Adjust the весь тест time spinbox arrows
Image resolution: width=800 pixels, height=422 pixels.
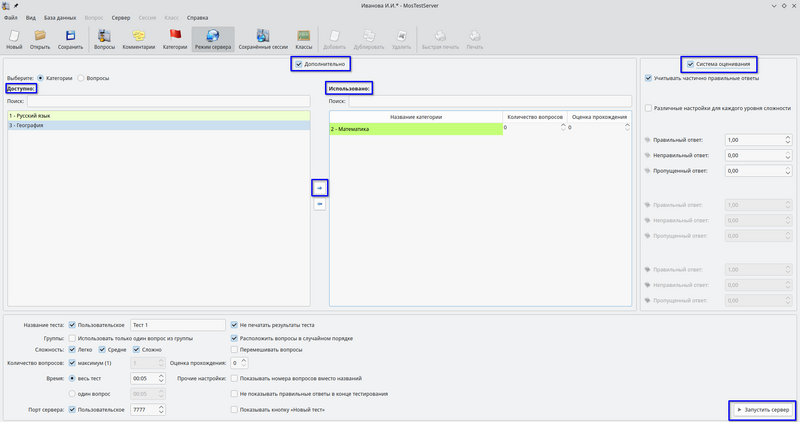[162, 379]
